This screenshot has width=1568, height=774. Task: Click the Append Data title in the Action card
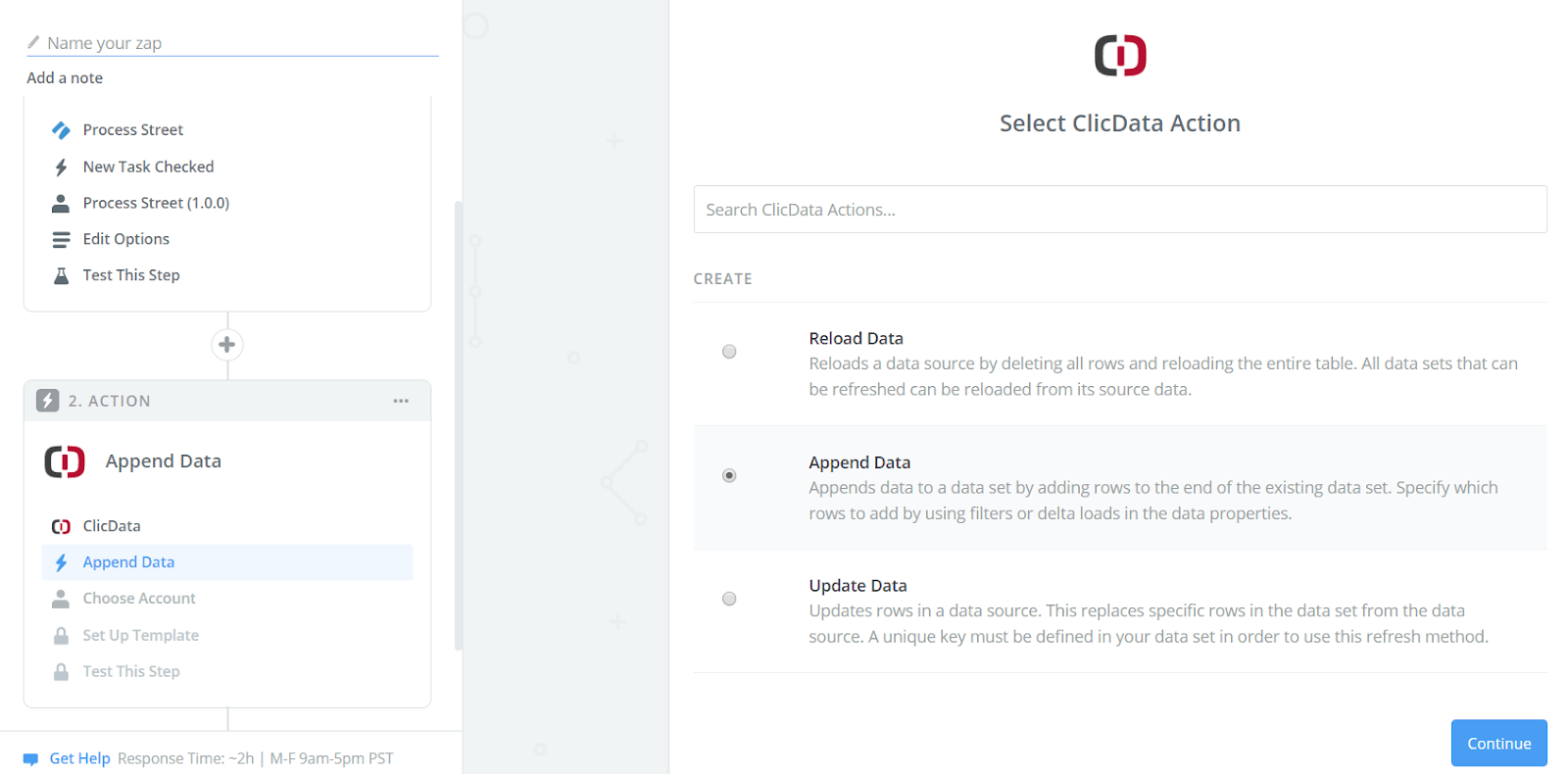[164, 461]
